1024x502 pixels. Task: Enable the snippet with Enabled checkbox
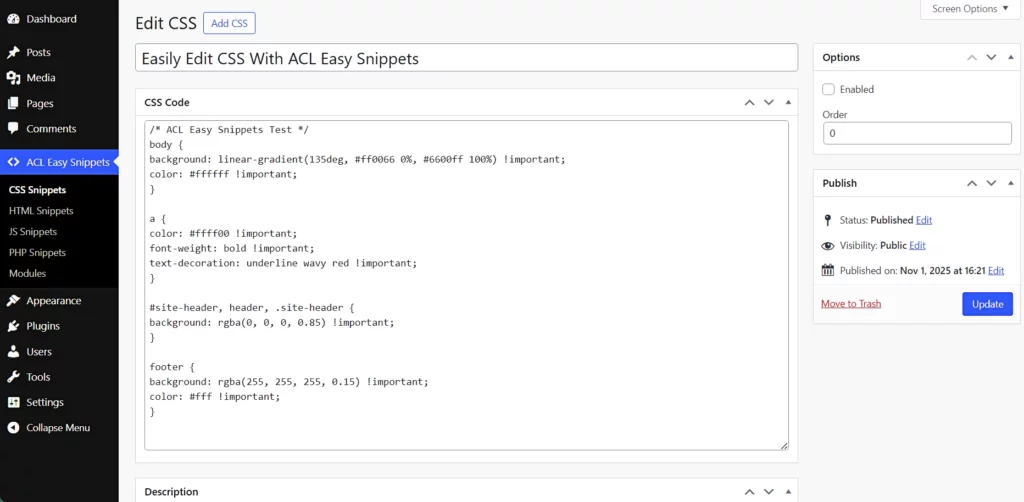pos(829,89)
